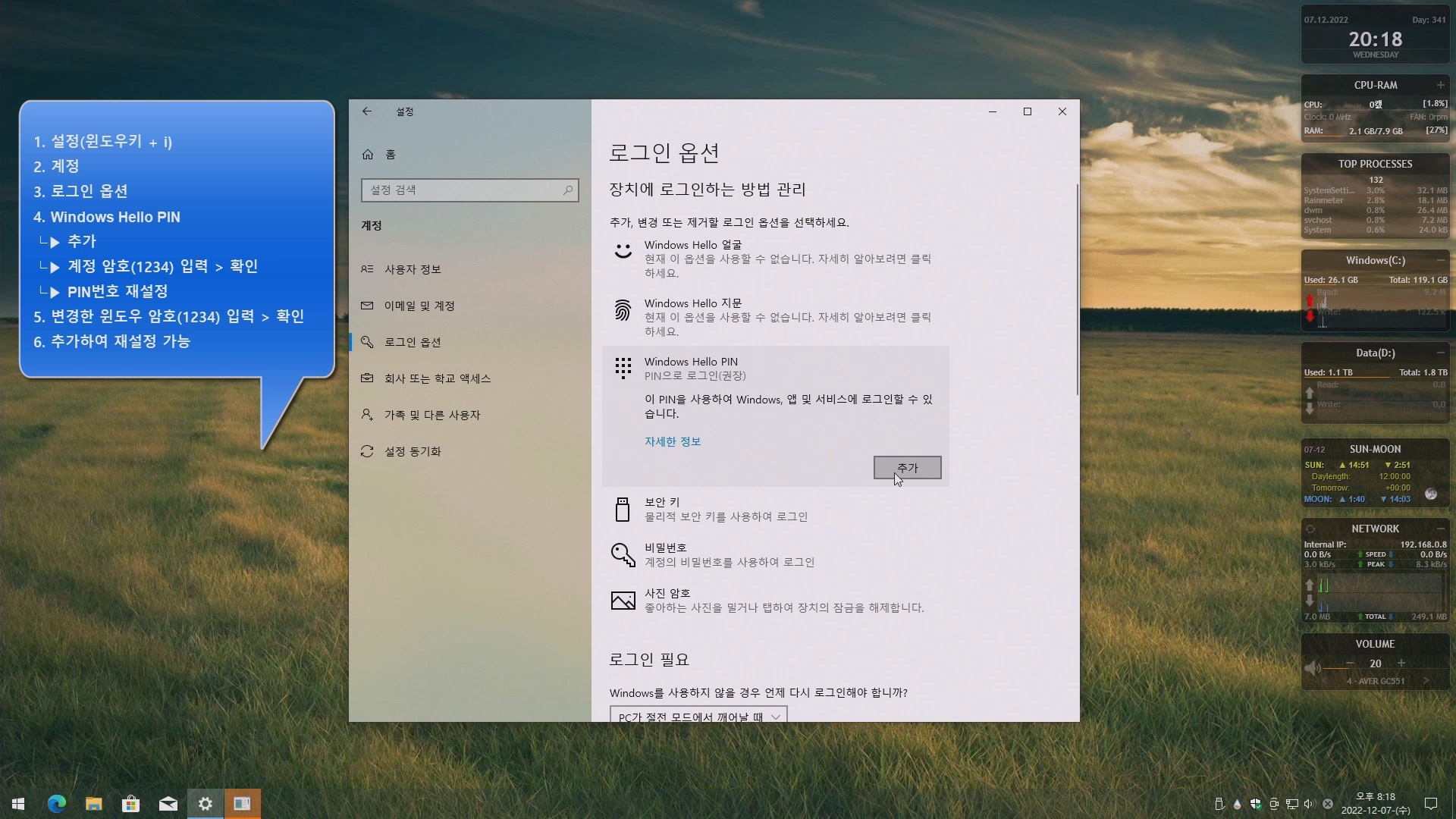
Task: Go to 사용자 정보 in the sidebar
Action: click(413, 269)
